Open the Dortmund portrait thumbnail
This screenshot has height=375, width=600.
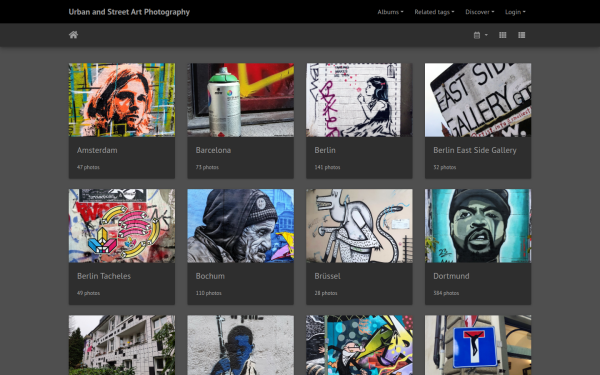click(478, 226)
